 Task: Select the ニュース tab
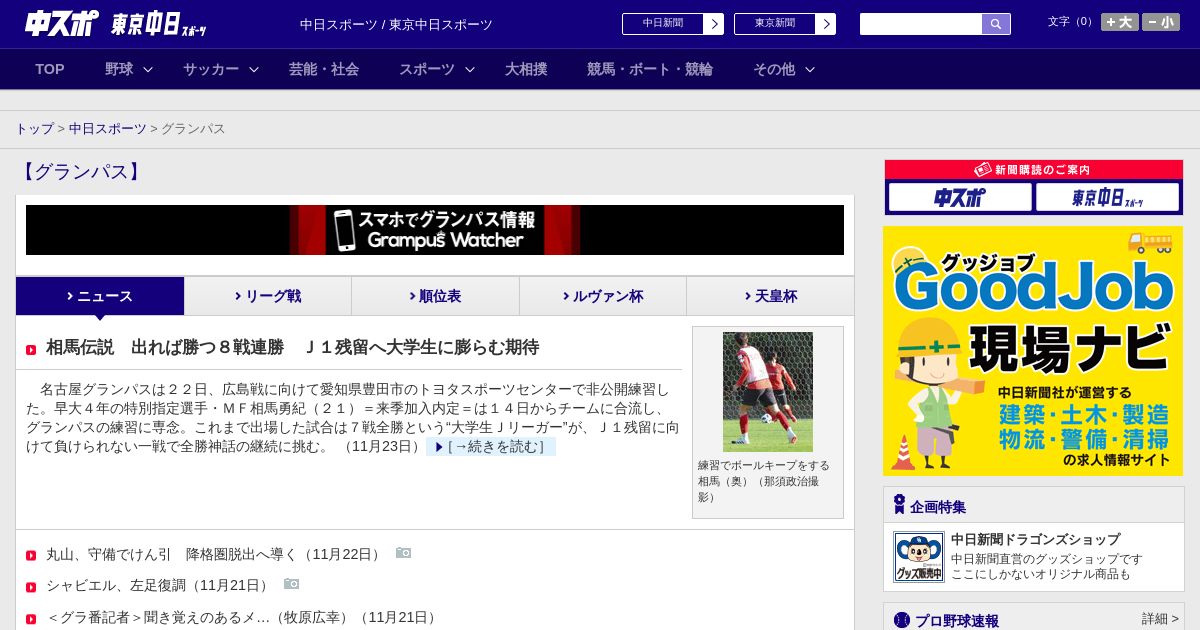[100, 296]
